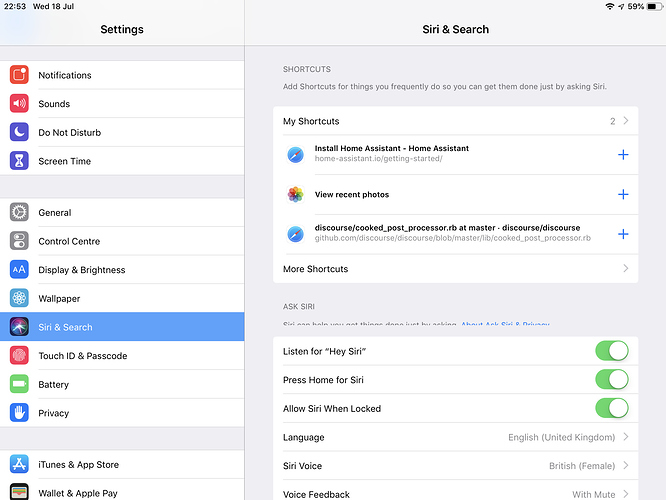Select Do Not Disturb in sidebar
The height and width of the screenshot is (500, 666).
(122, 132)
